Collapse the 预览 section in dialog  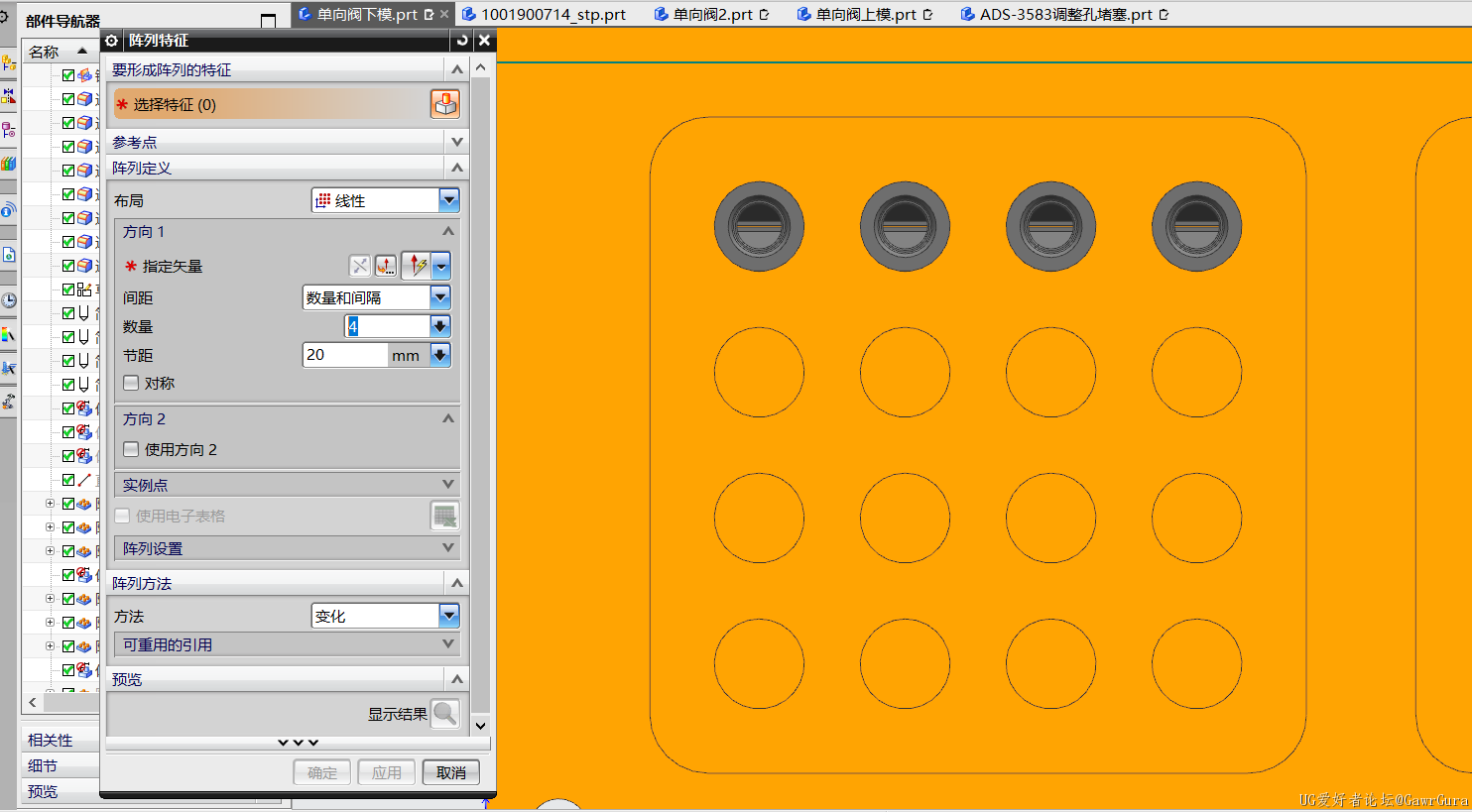coord(457,679)
